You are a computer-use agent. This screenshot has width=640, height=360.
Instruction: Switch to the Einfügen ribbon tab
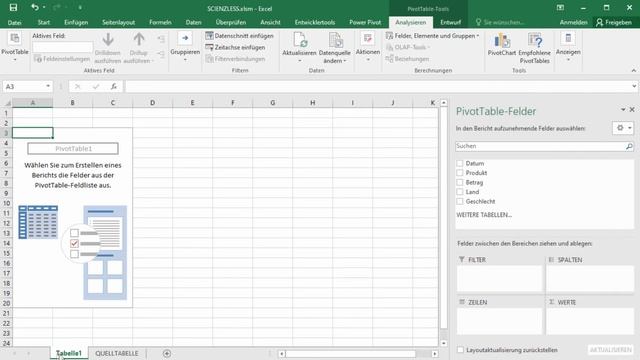point(76,22)
